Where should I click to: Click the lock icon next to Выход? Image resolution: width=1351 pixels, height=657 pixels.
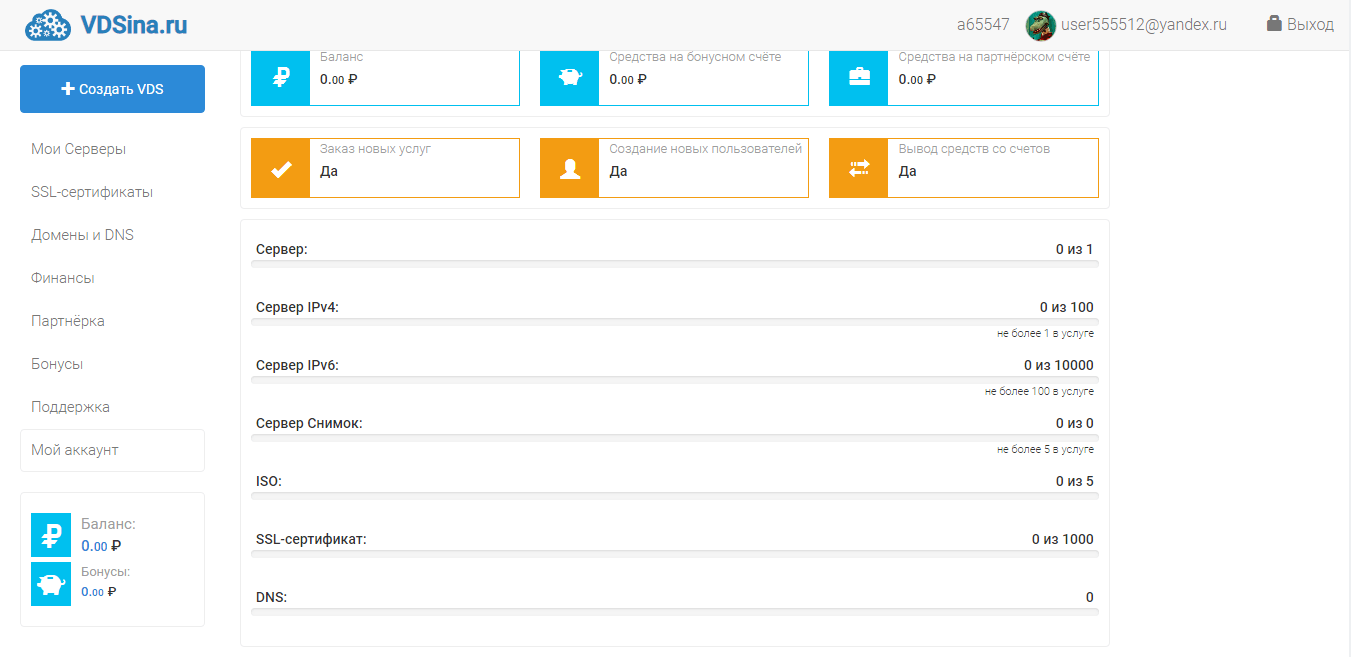click(x=1274, y=24)
